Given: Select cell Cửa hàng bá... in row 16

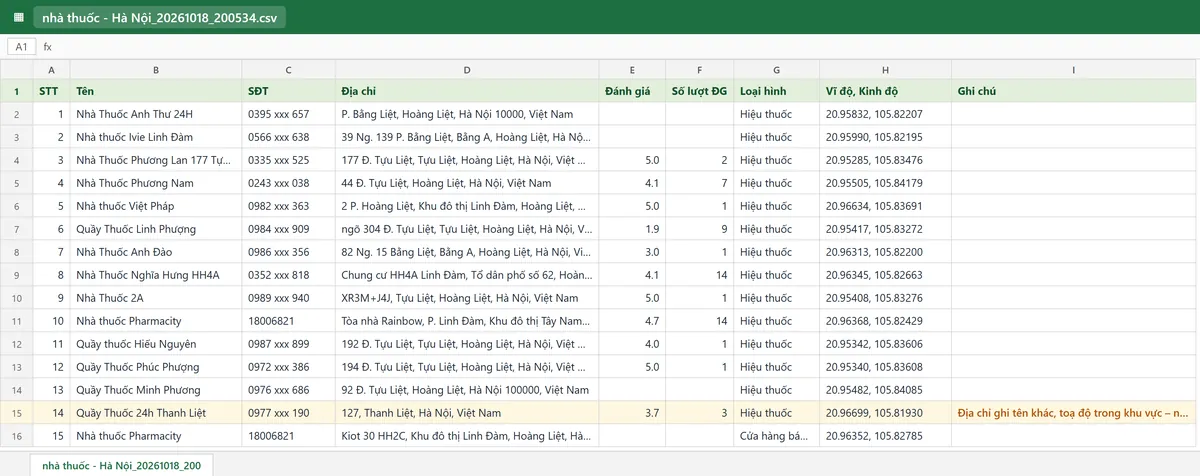Looking at the screenshot, I should [x=777, y=436].
